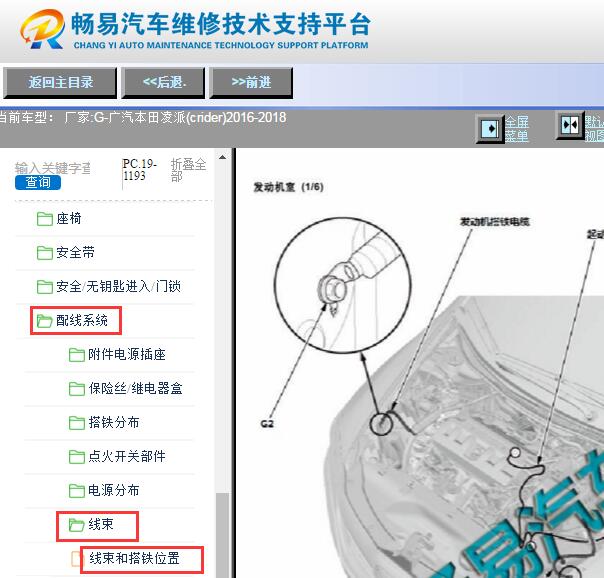The image size is (604, 578).
Task: Select the 电源分布 tree label
Action: (114, 490)
